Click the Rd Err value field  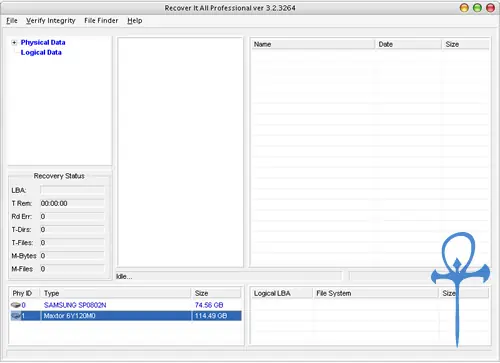(72, 216)
